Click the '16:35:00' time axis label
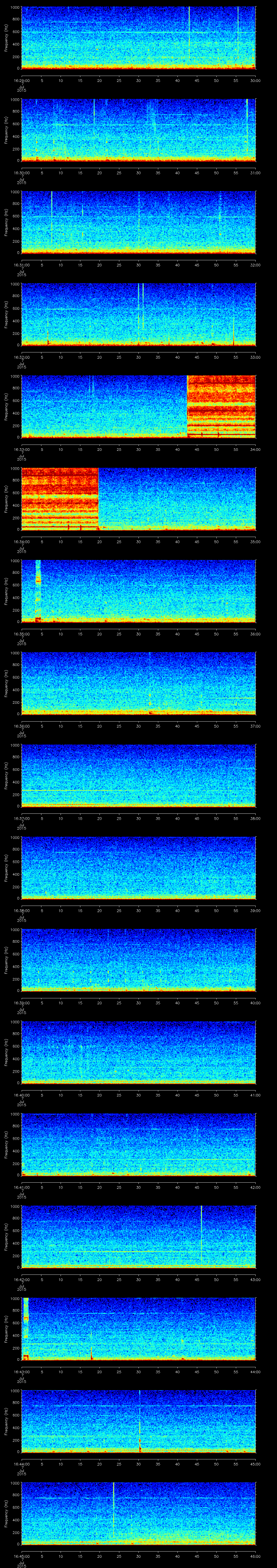The image size is (277, 1568). point(21,634)
